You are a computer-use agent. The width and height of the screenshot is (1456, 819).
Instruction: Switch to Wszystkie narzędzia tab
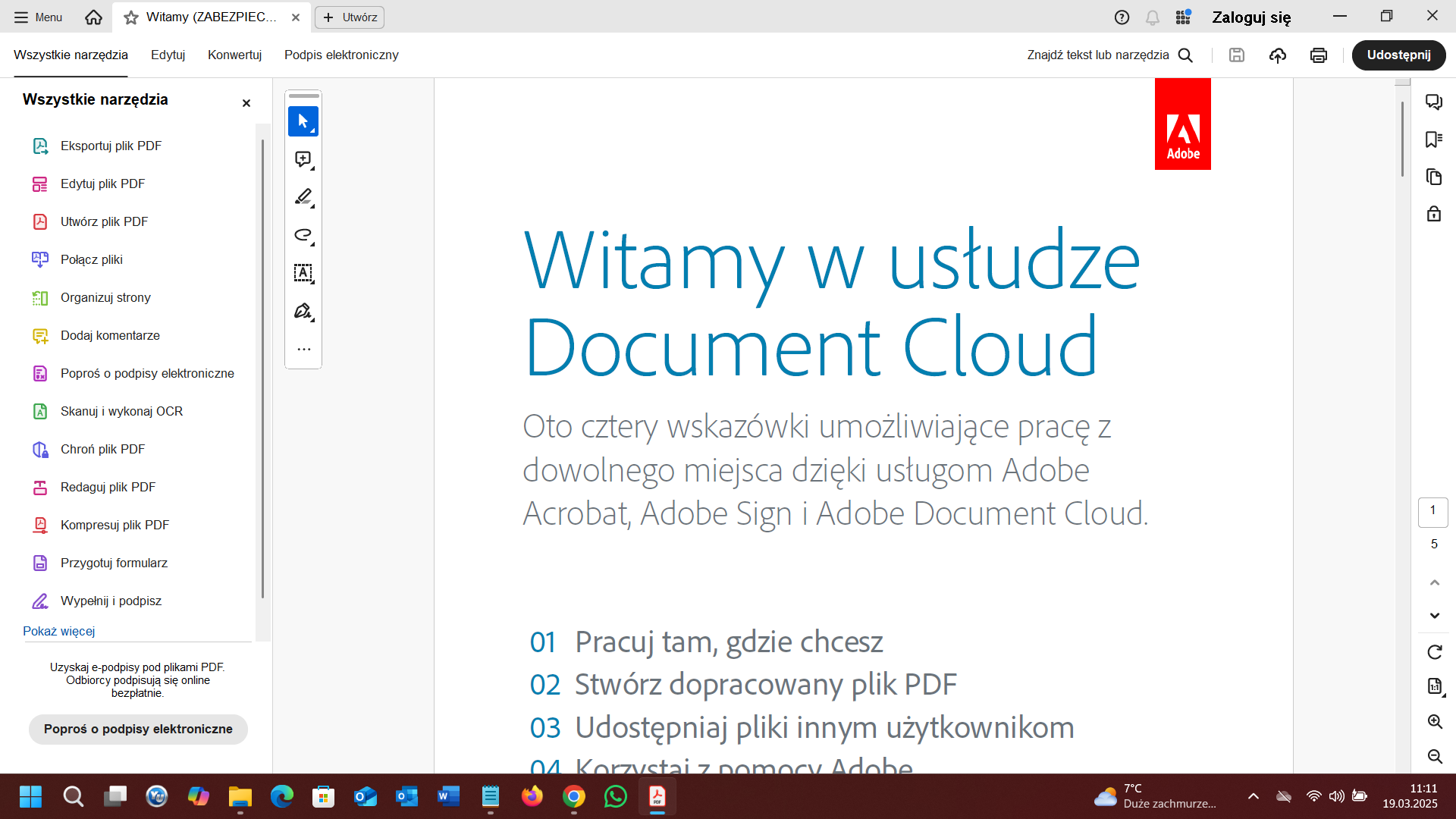tap(71, 55)
